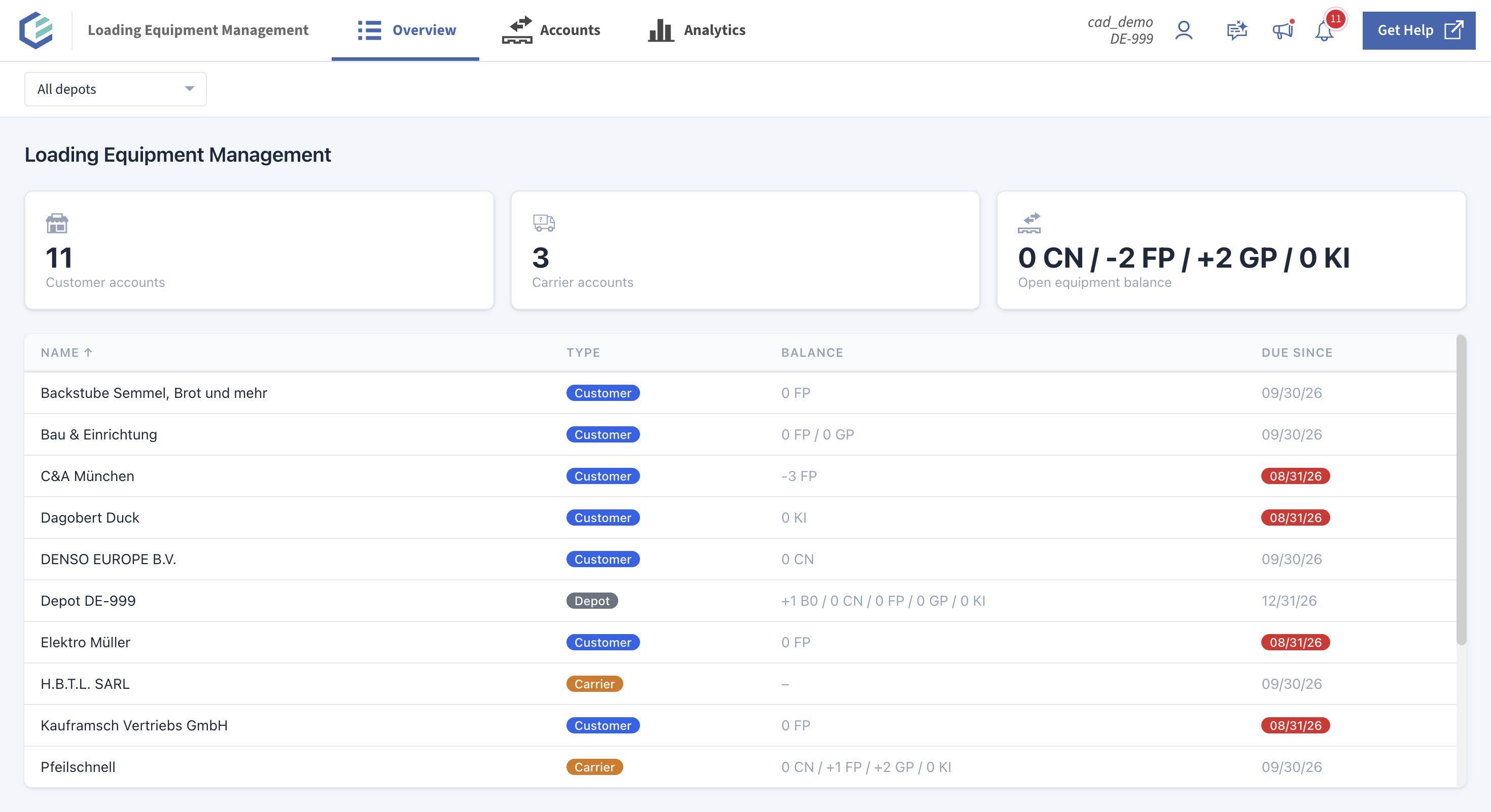Open the Bau & Einrichtung account
This screenshot has width=1491, height=812.
[x=740, y=434]
